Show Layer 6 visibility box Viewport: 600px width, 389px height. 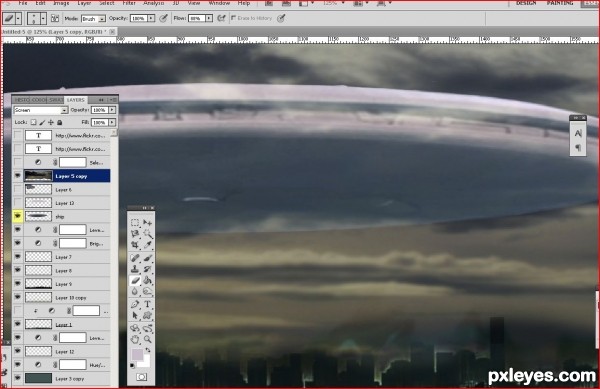[x=17, y=189]
